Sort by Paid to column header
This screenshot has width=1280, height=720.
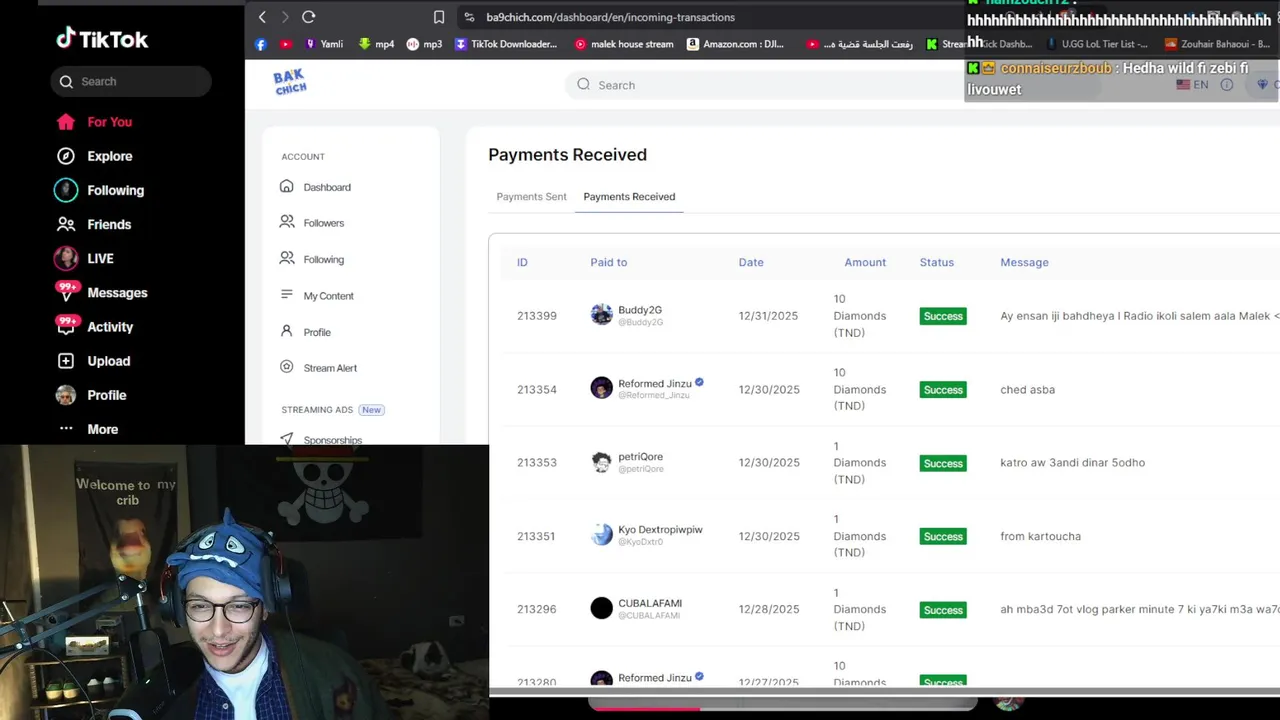point(608,262)
